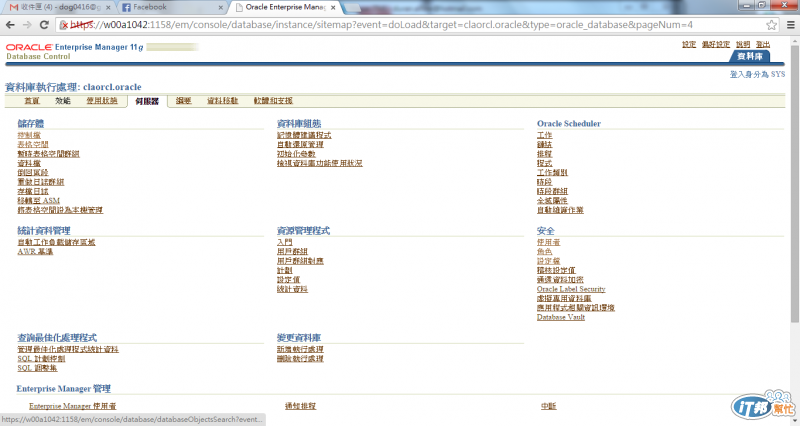Viewport: 800px width, 426px height.
Task: Open the AWR 基準 link
Action: click(x=35, y=252)
